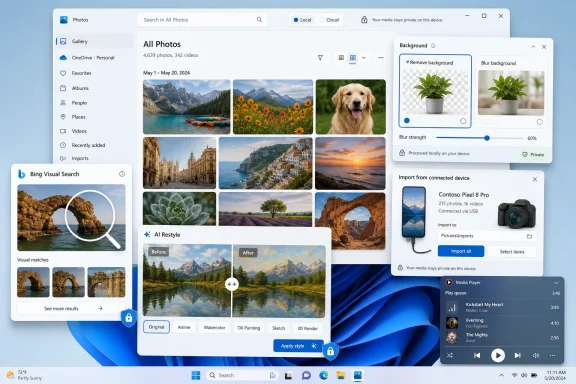Click the taskbar Search box

tap(242, 375)
